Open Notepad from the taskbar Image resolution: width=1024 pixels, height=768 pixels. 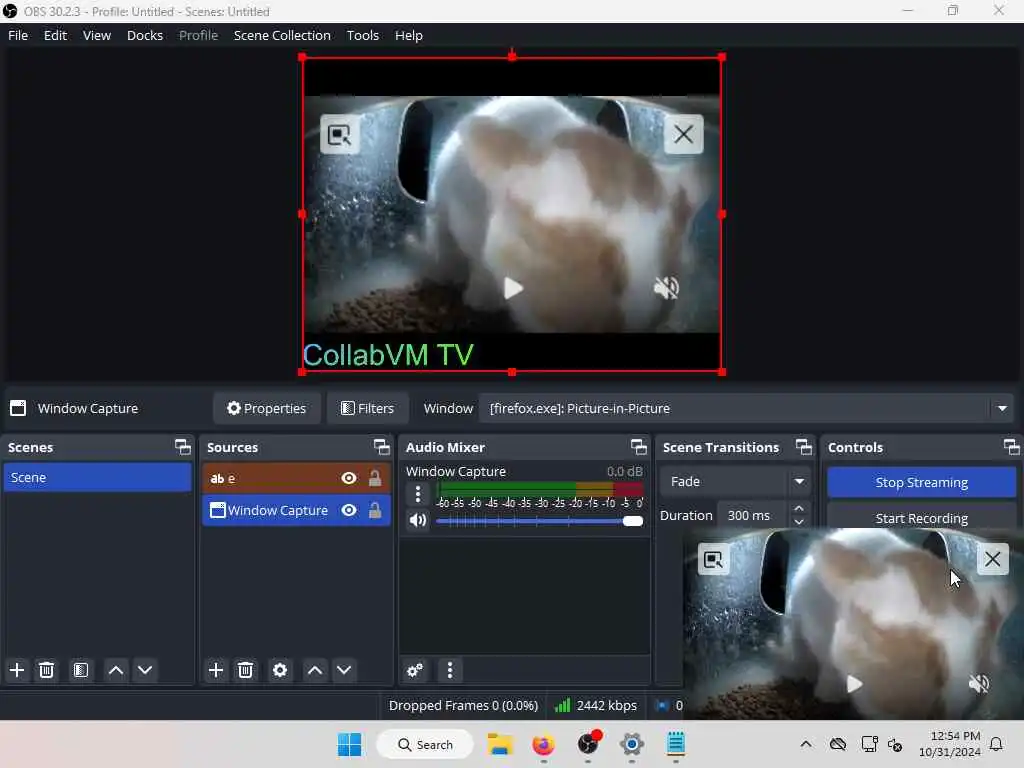tap(676, 744)
